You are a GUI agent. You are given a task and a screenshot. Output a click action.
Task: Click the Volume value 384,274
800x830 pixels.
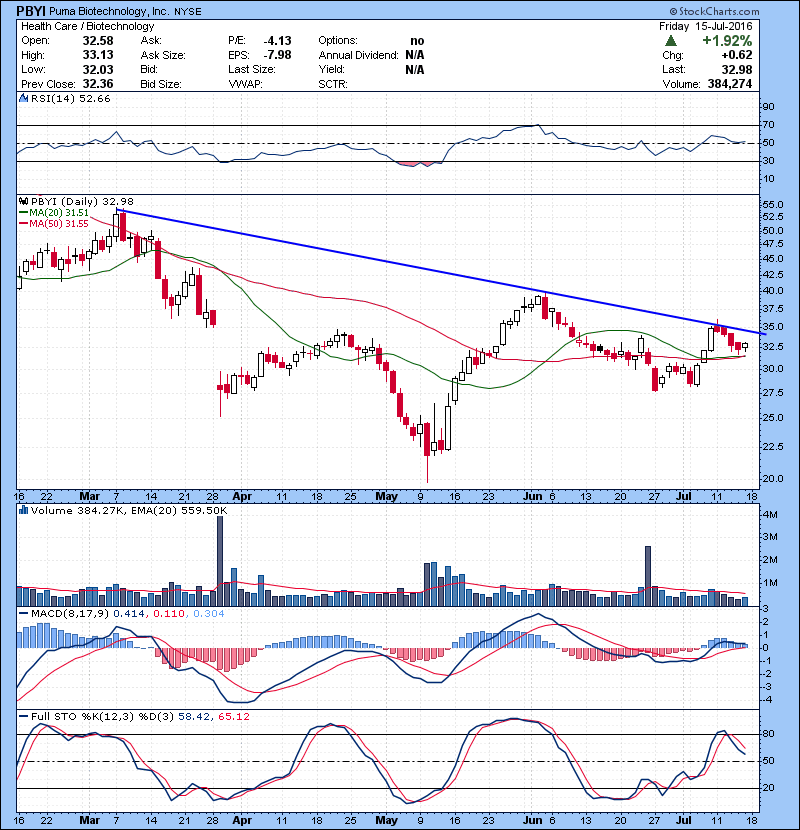[x=730, y=84]
